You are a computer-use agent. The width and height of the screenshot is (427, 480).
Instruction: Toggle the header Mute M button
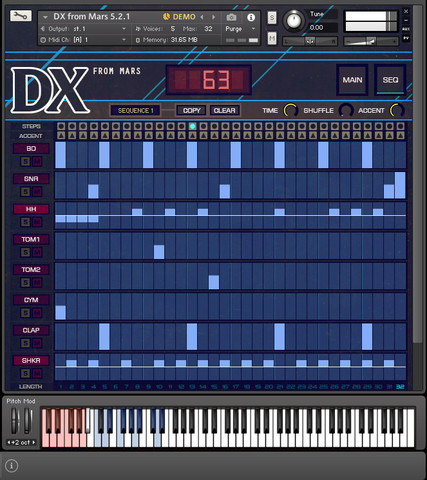[272, 39]
